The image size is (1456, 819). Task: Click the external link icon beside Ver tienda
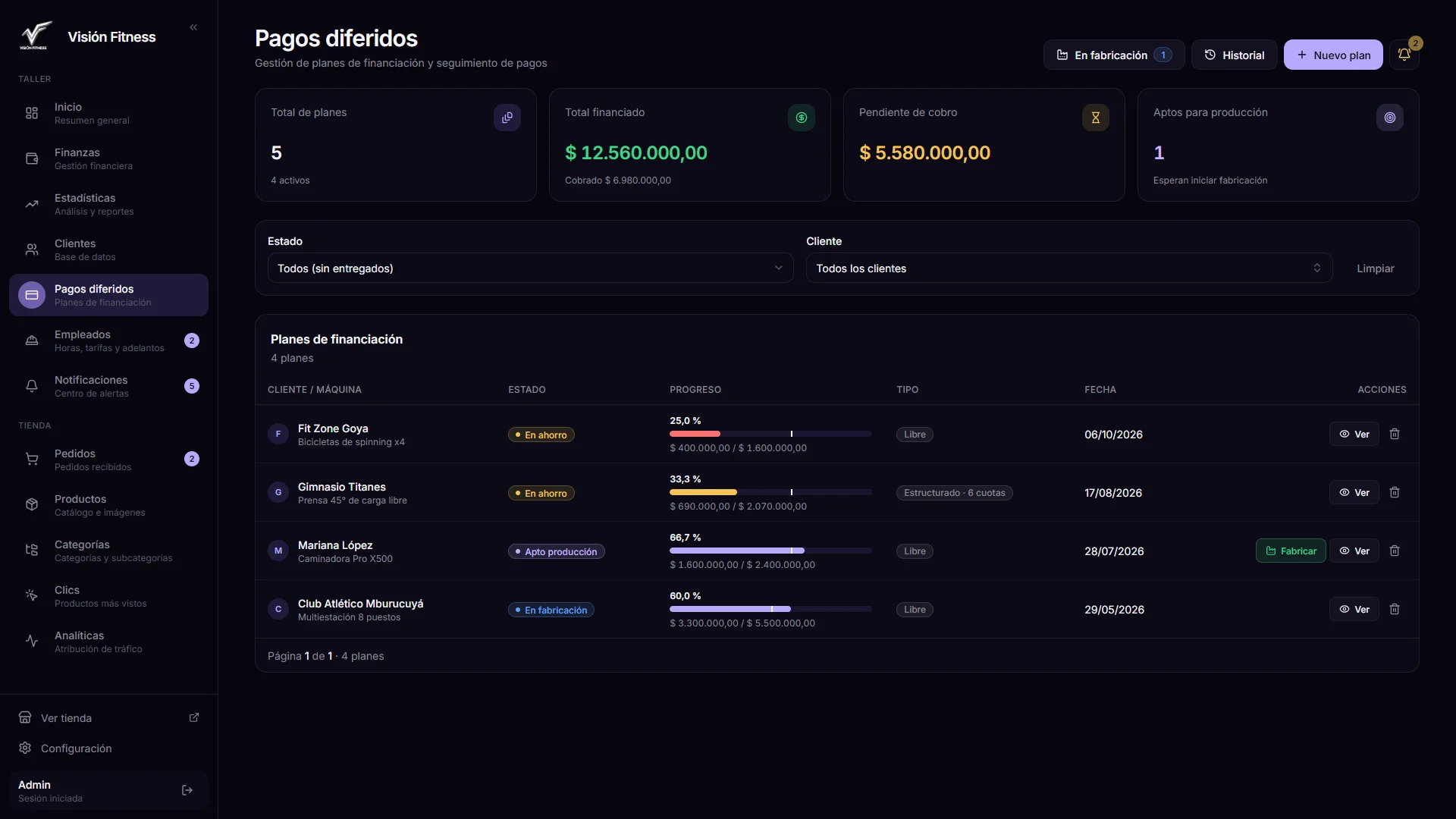click(x=194, y=717)
